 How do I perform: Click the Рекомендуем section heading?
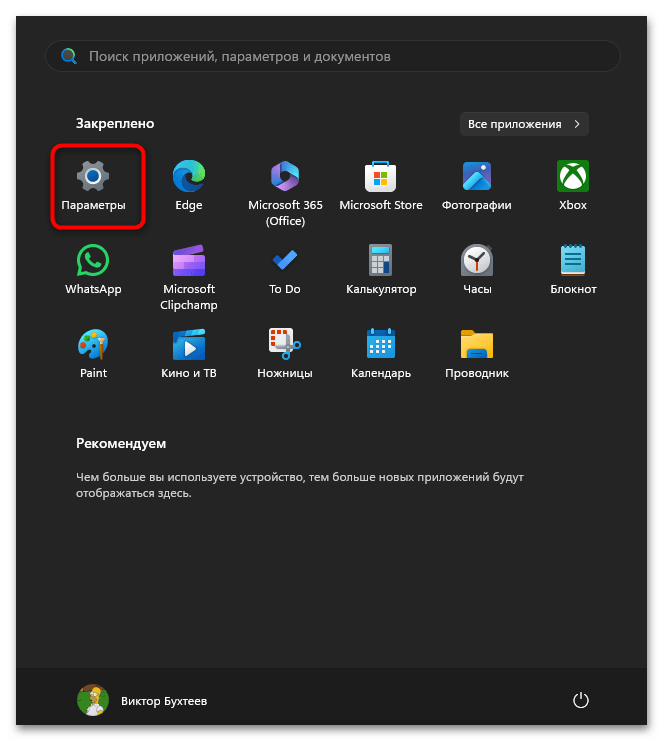[121, 443]
